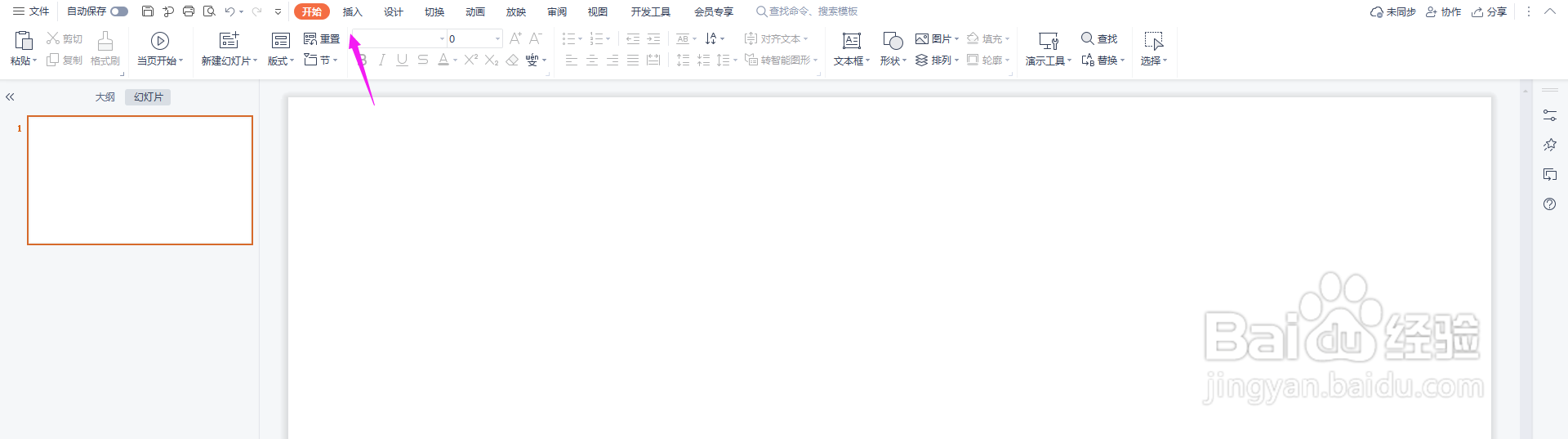Open the 审阅 Review tab

(556, 11)
